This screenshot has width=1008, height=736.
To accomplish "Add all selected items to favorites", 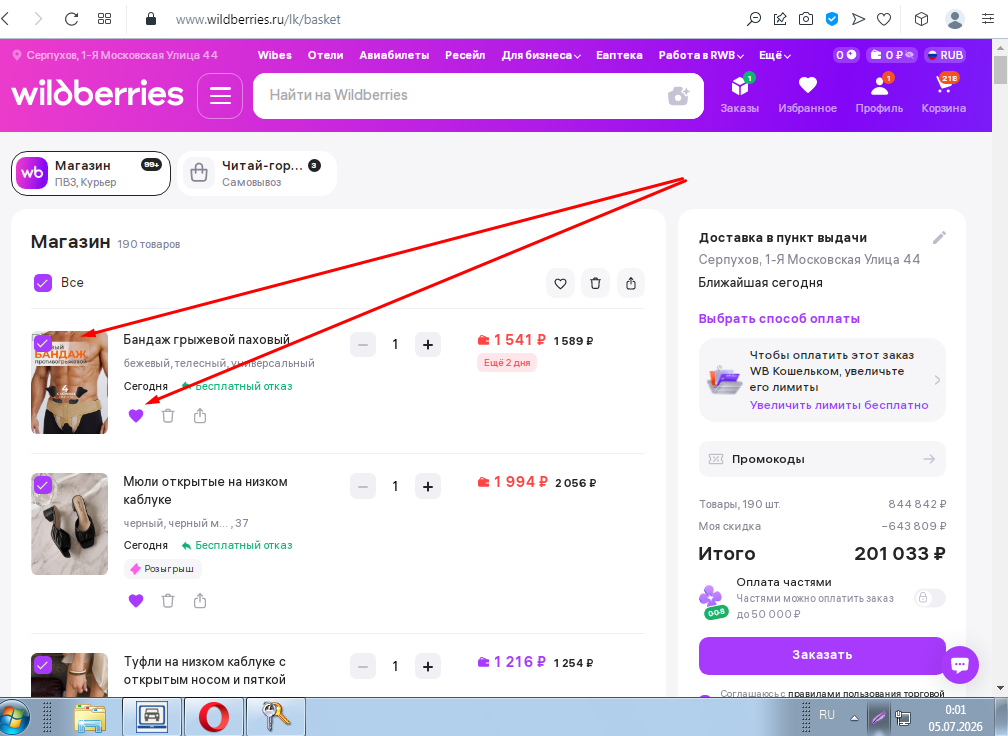I will (x=561, y=283).
